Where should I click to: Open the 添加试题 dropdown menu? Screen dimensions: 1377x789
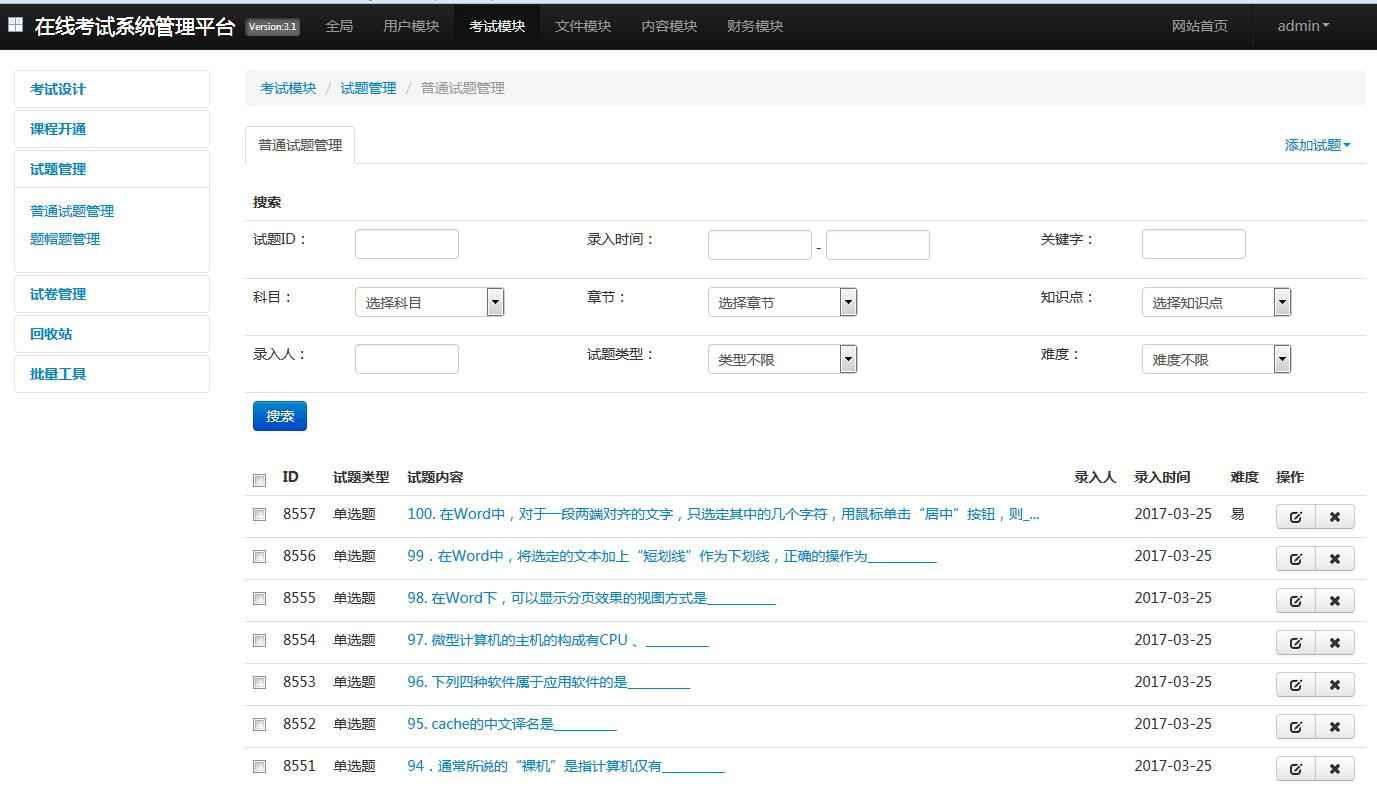tap(1317, 145)
